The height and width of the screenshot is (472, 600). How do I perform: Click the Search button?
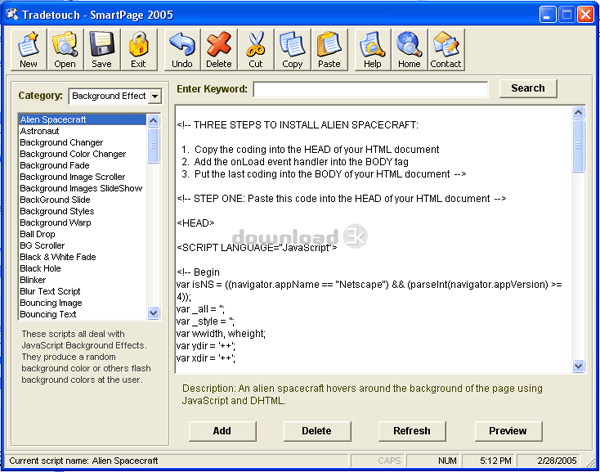[x=528, y=88]
